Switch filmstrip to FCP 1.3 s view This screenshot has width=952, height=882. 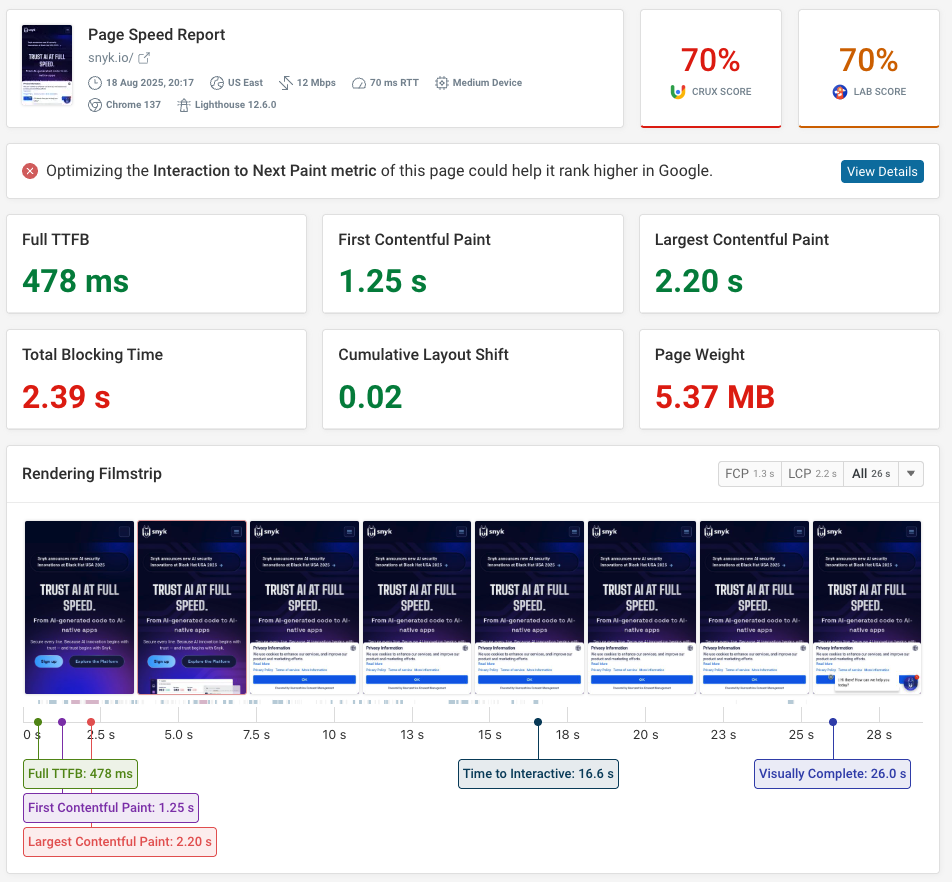coord(749,474)
